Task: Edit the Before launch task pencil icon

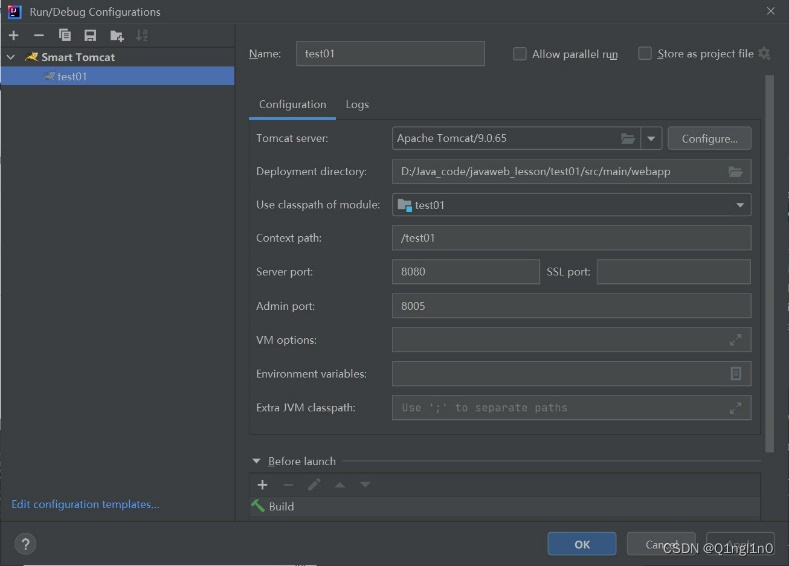Action: tap(314, 485)
